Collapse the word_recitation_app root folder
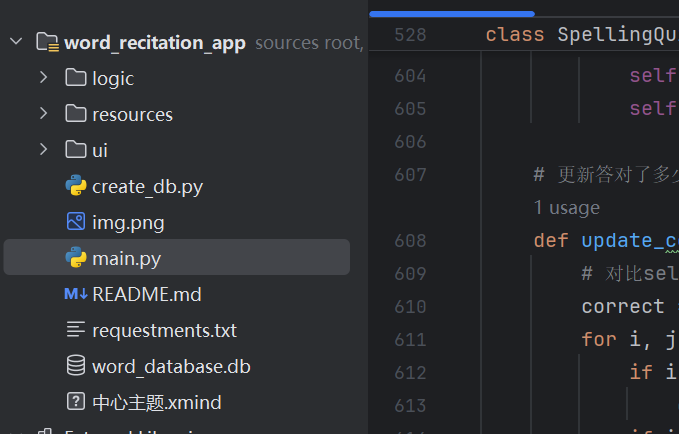 point(15,42)
